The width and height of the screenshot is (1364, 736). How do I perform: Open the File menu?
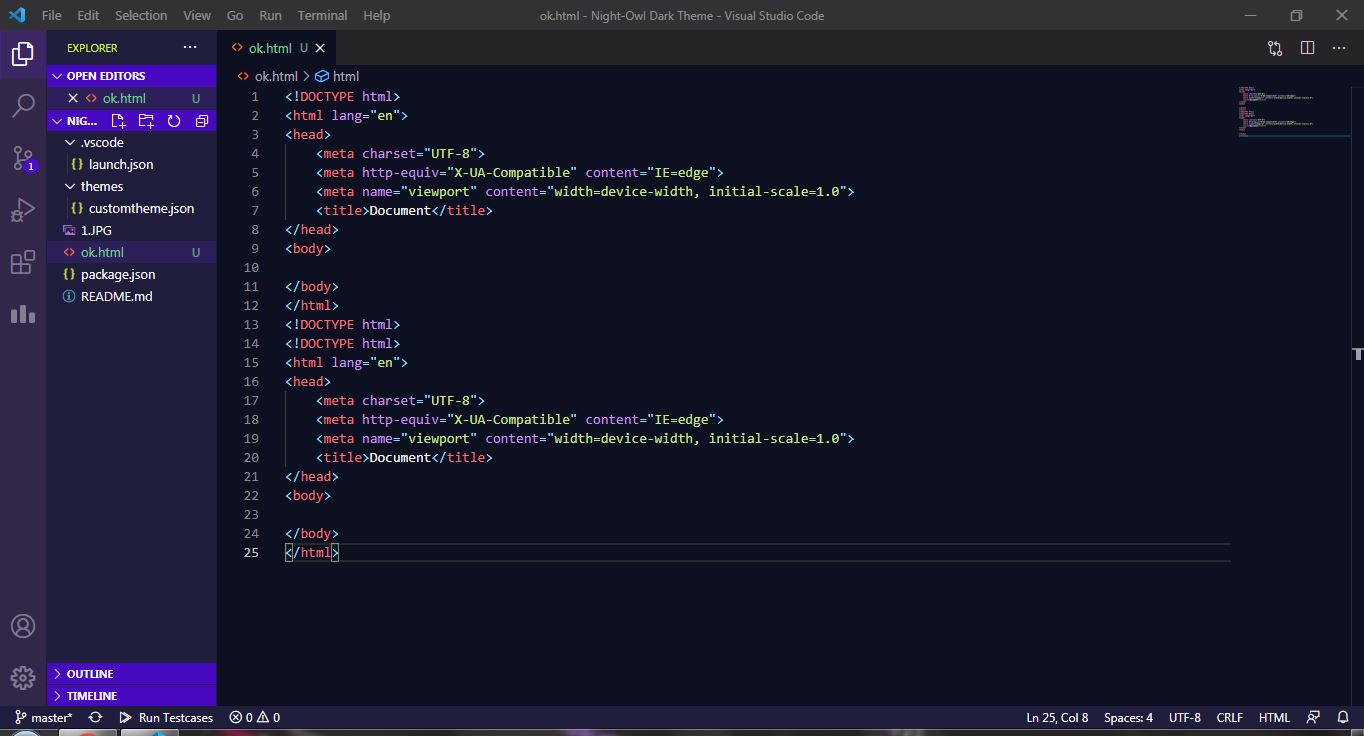52,15
